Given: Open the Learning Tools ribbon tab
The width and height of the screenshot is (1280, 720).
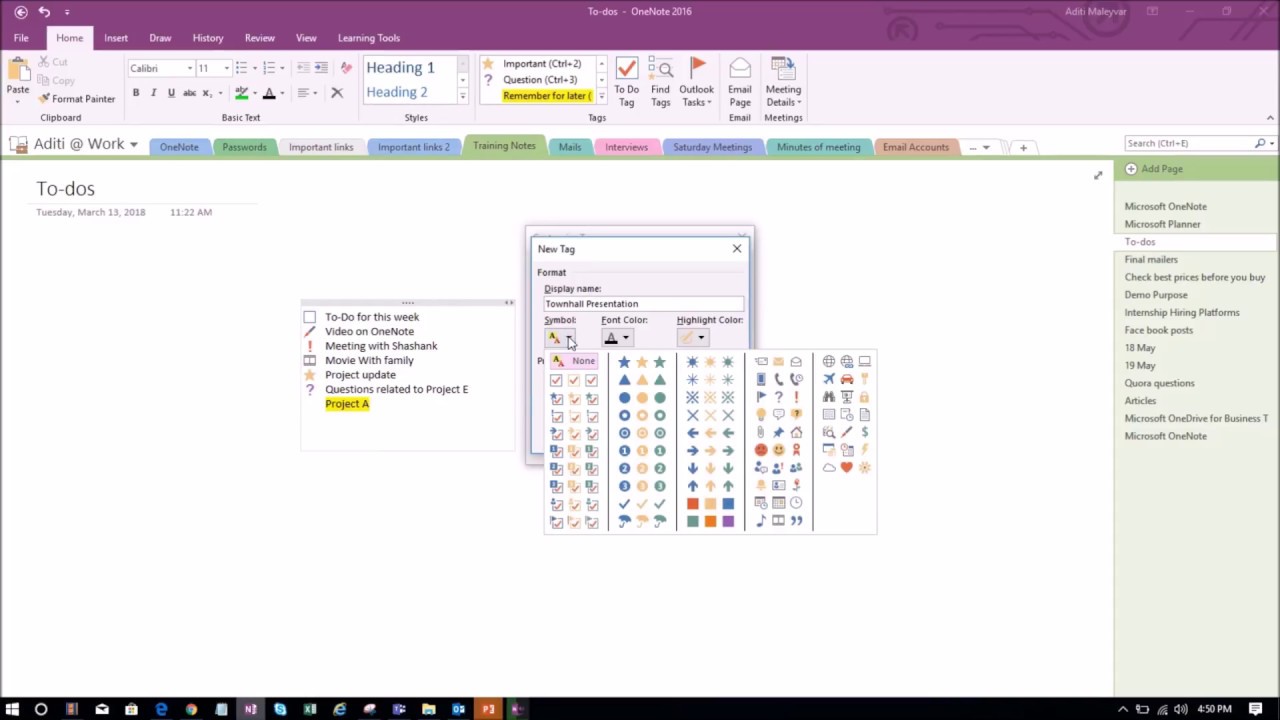Looking at the screenshot, I should [x=369, y=38].
